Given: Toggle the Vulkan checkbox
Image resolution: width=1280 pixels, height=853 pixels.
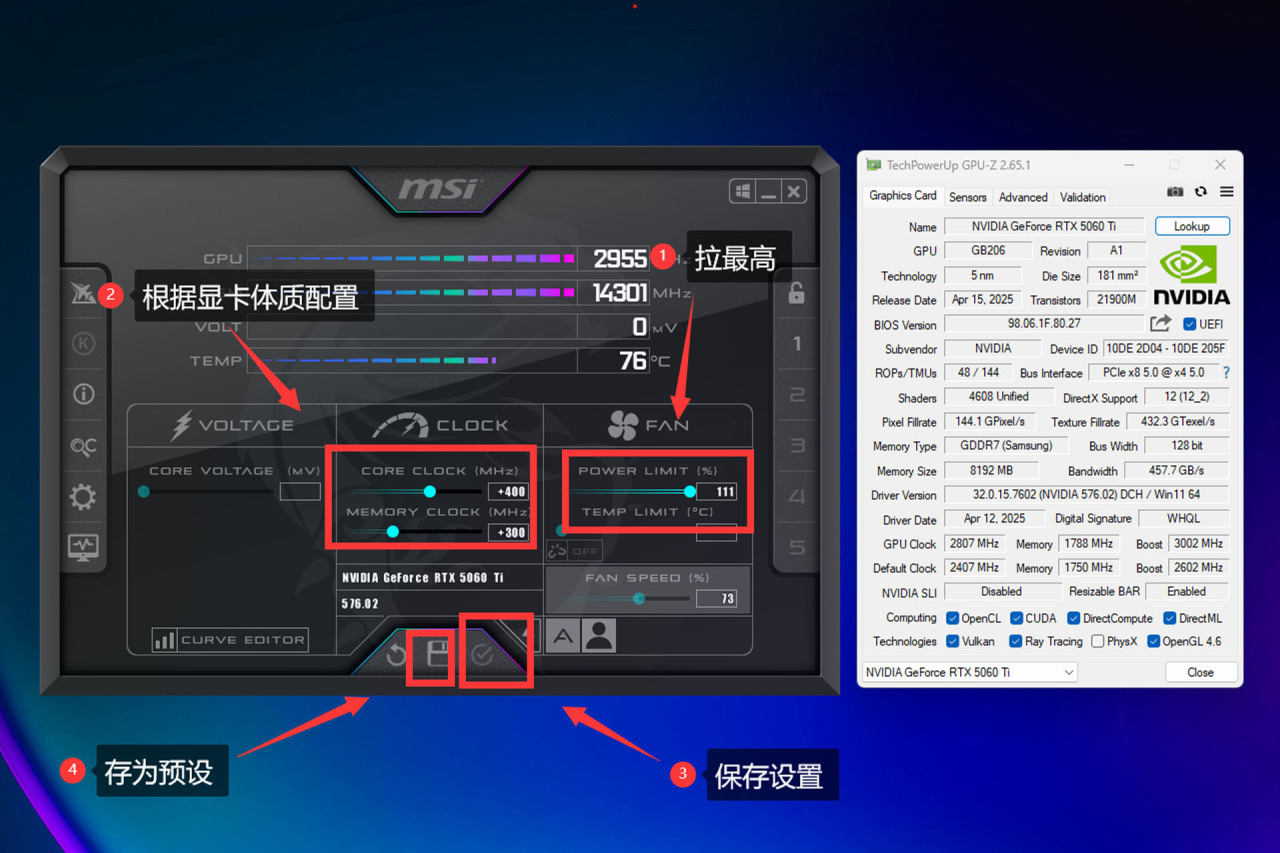Looking at the screenshot, I should (953, 641).
